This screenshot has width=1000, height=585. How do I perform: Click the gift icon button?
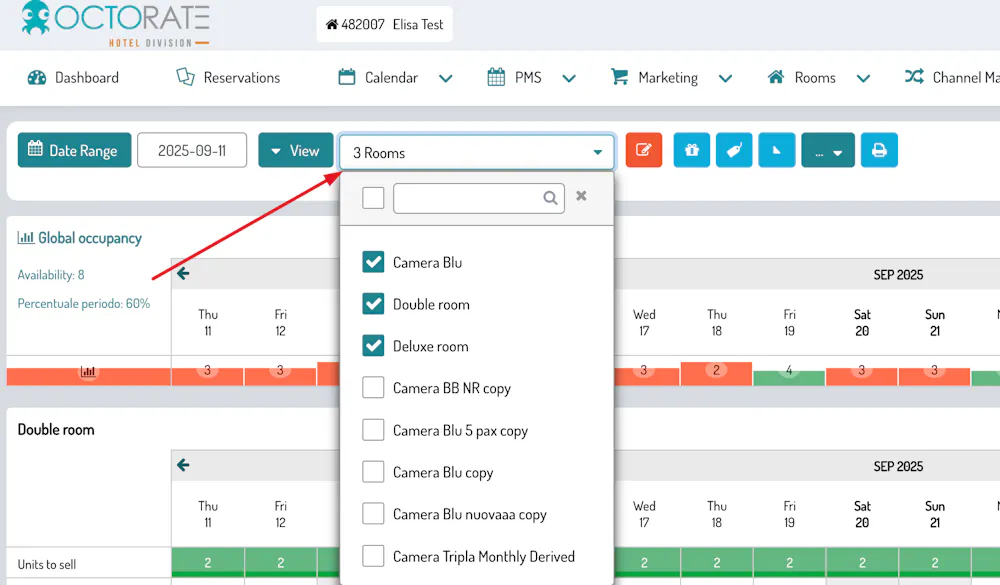pyautogui.click(x=691, y=150)
